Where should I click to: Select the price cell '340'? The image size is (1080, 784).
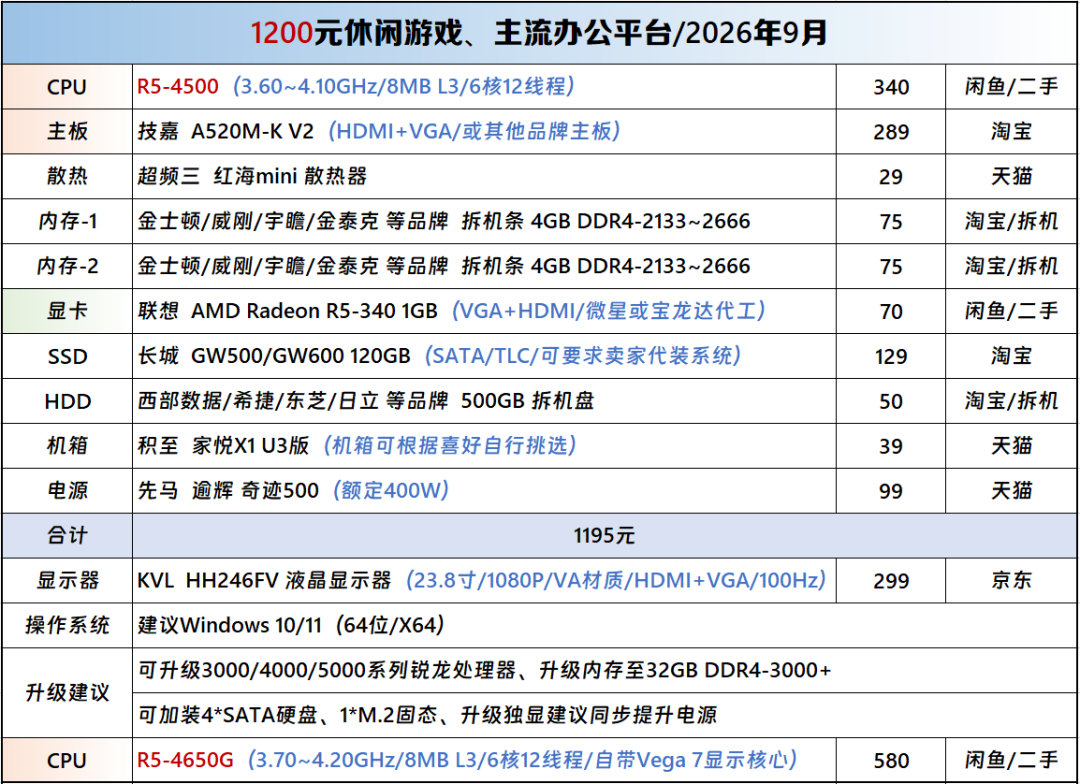click(891, 87)
